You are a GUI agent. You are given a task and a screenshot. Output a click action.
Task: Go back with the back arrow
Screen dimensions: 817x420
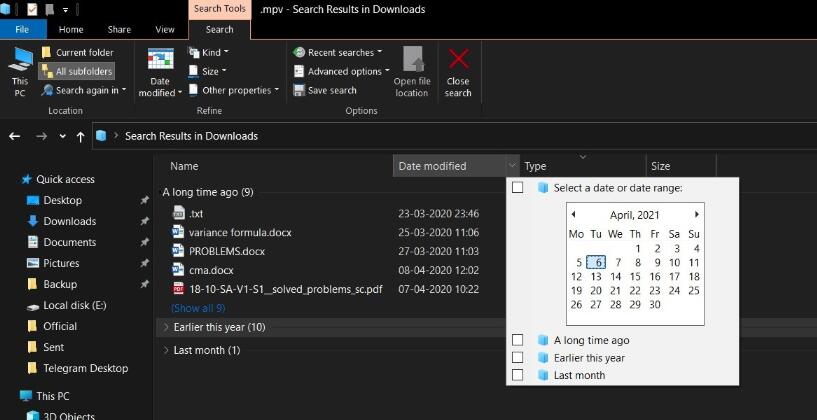pos(15,136)
